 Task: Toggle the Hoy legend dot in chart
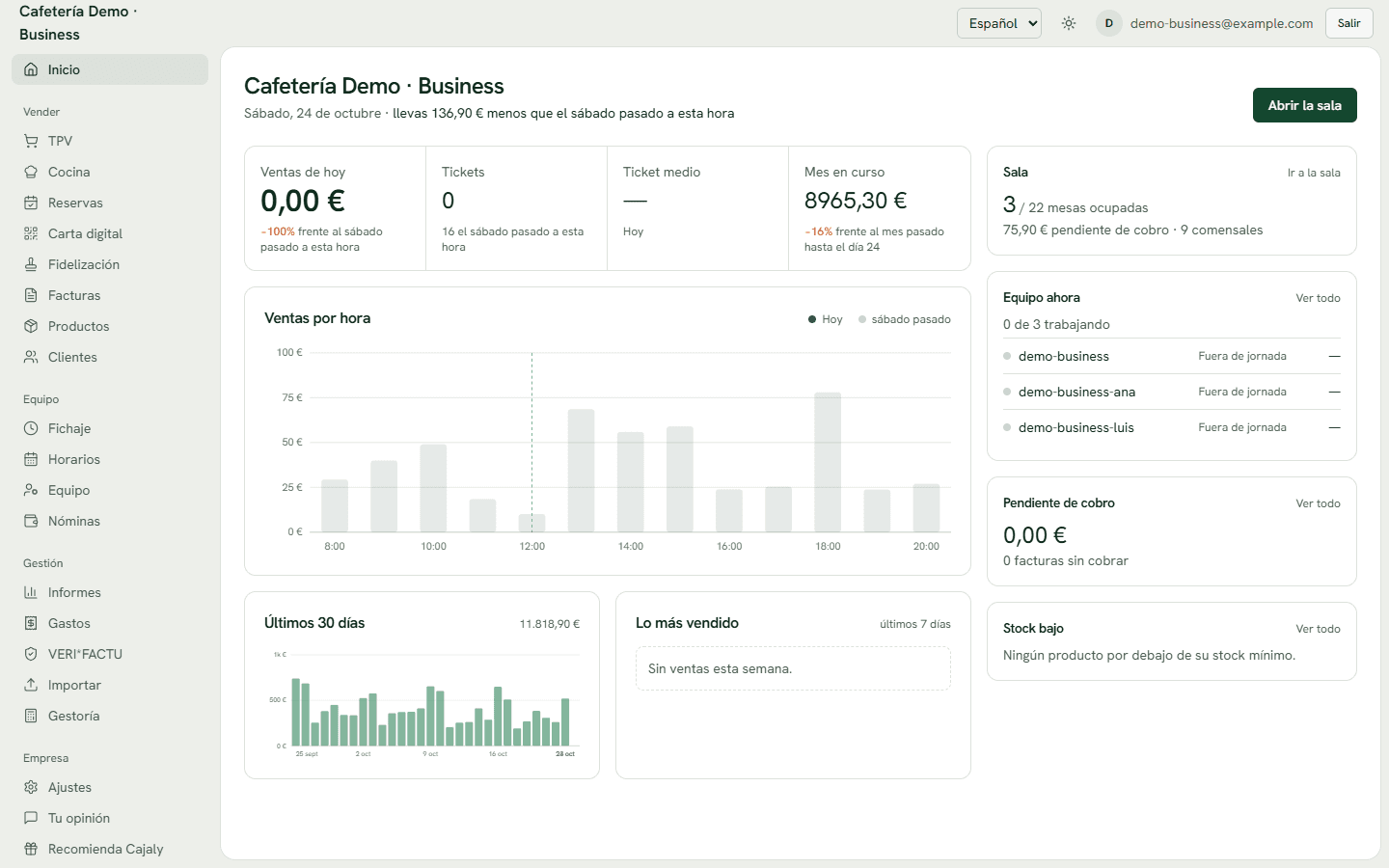tap(812, 319)
